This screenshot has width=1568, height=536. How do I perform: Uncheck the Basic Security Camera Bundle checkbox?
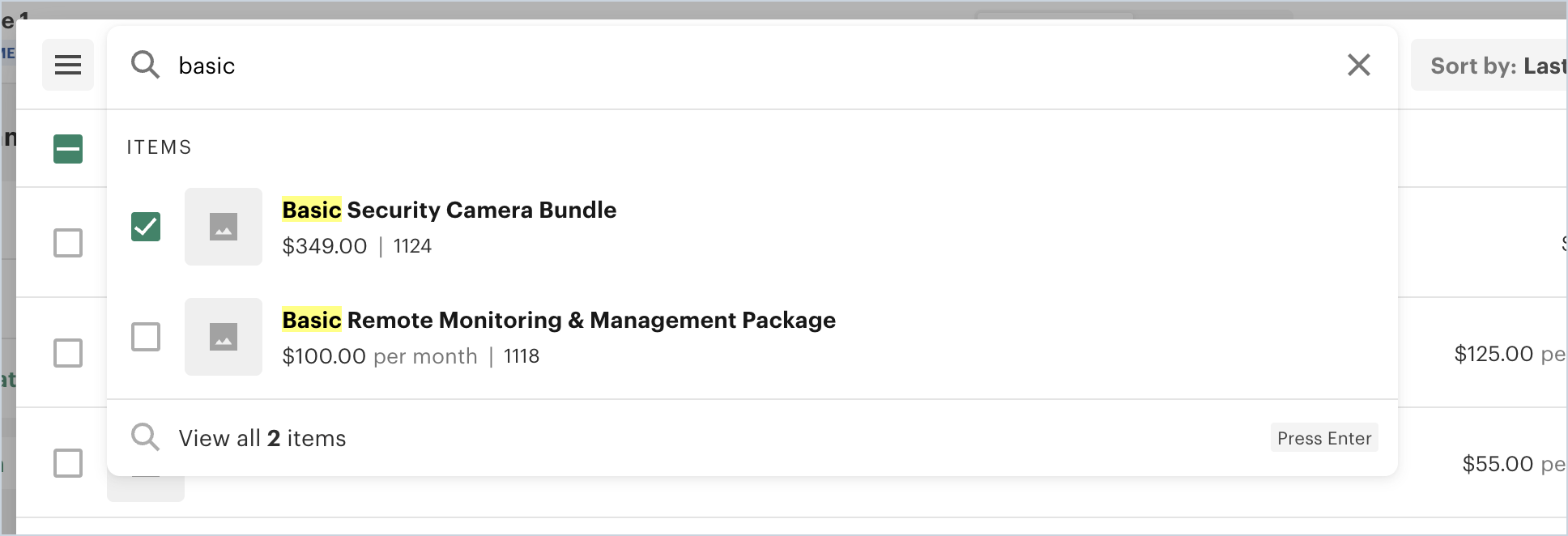[146, 227]
